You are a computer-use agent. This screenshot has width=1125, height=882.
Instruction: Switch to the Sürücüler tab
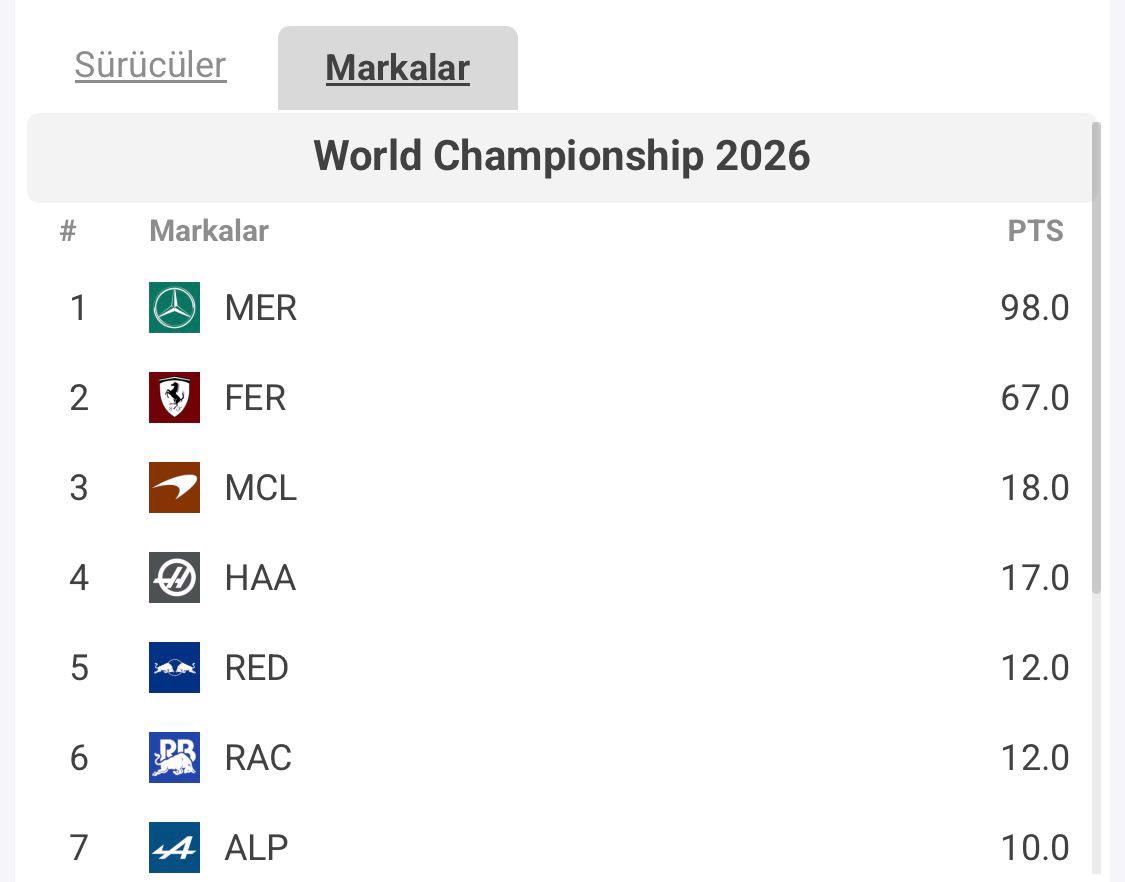tap(150, 66)
